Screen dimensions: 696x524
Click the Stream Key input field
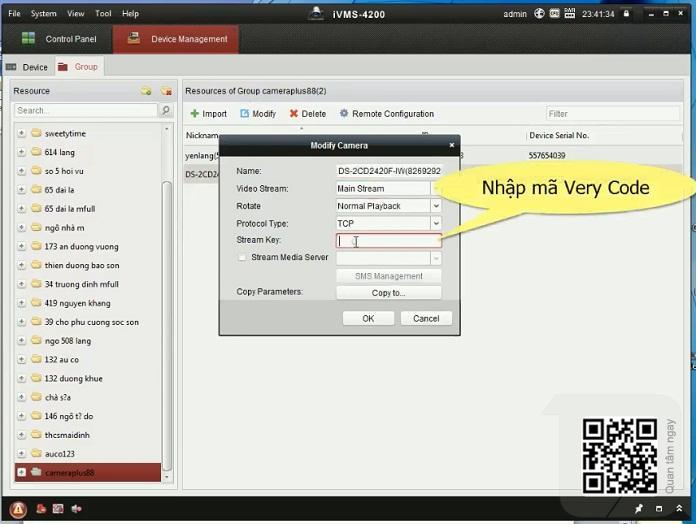tap(390, 241)
